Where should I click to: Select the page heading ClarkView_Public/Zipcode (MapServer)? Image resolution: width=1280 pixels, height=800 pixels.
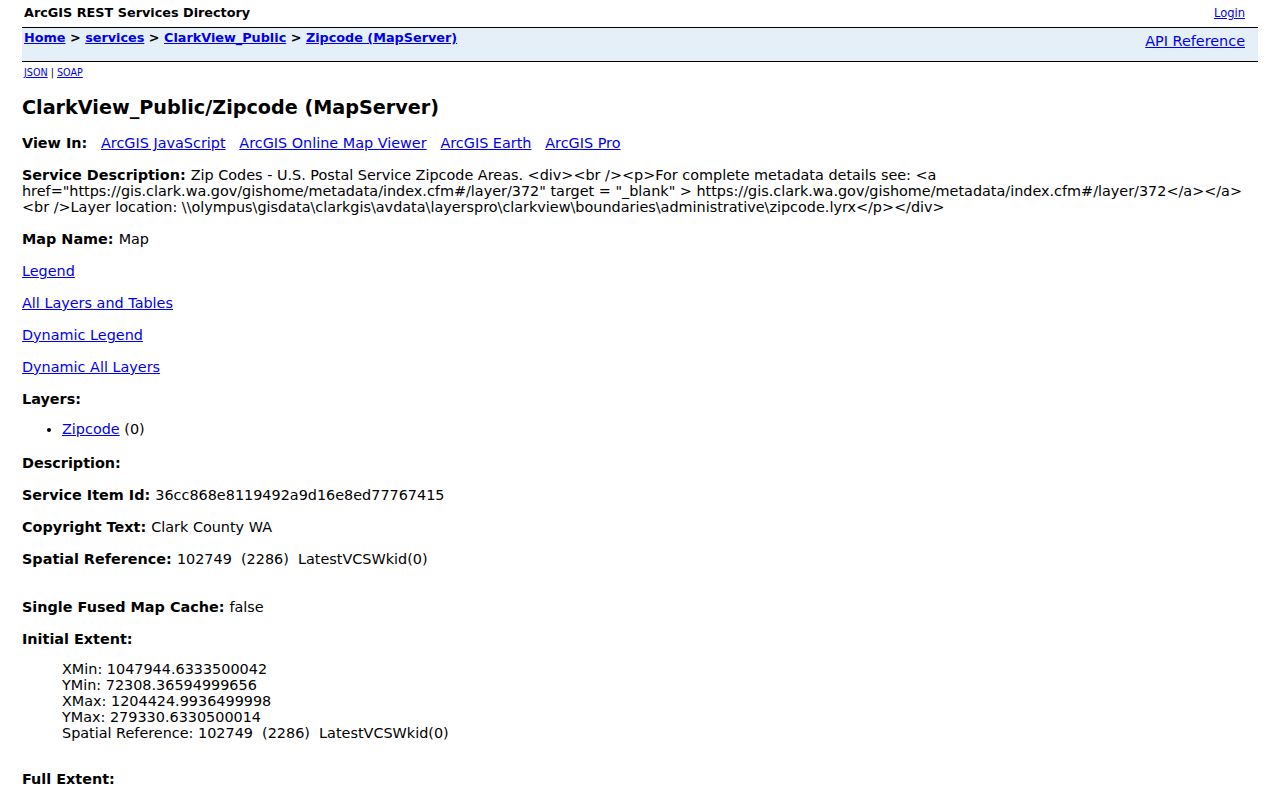[230, 107]
